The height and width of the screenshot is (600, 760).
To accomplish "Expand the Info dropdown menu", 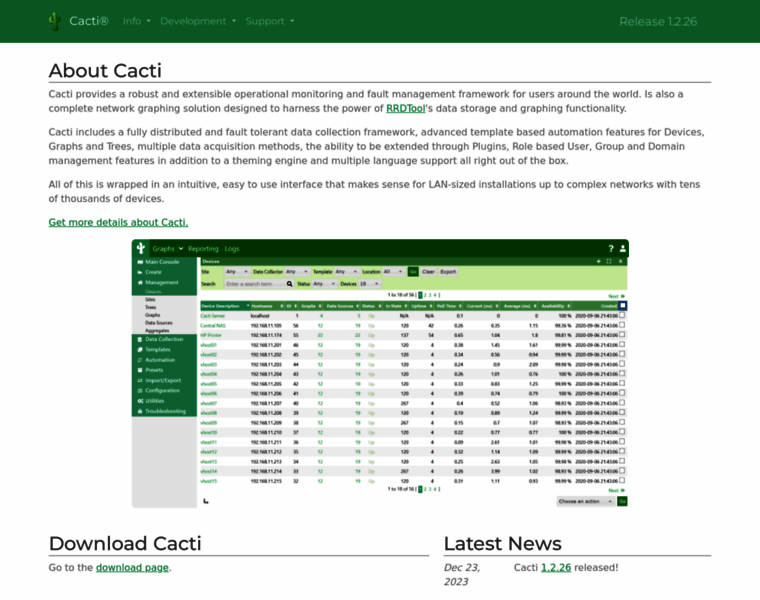I will [x=136, y=21].
